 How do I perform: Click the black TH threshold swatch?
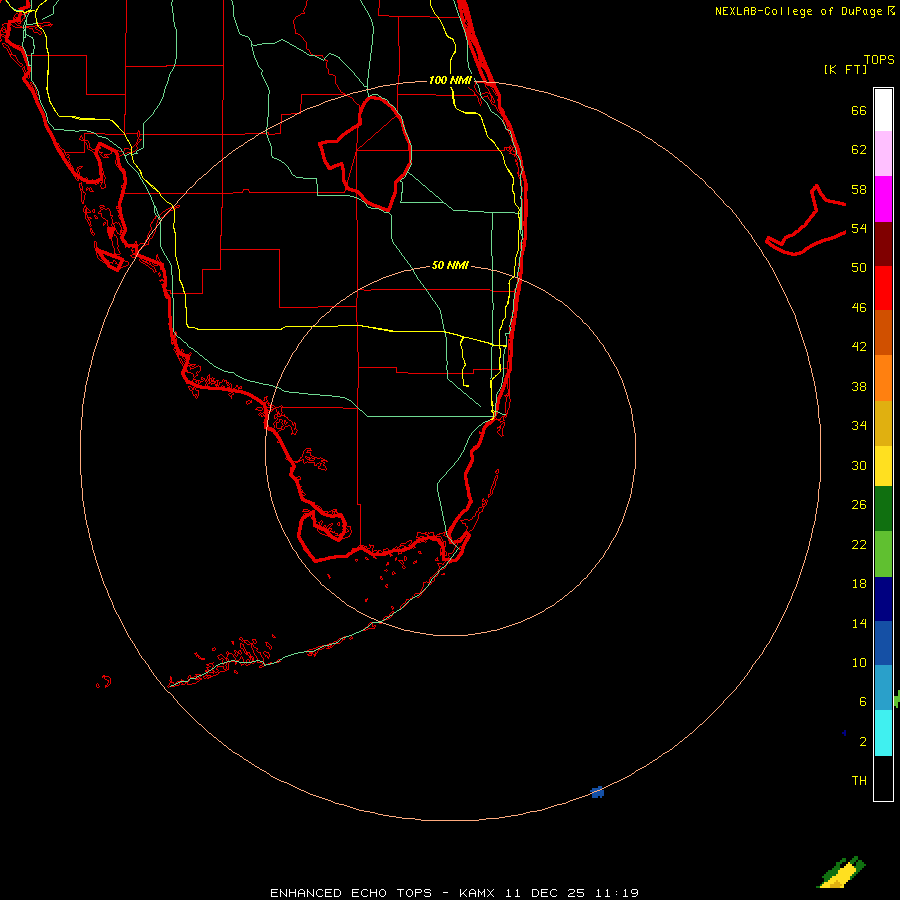click(883, 778)
